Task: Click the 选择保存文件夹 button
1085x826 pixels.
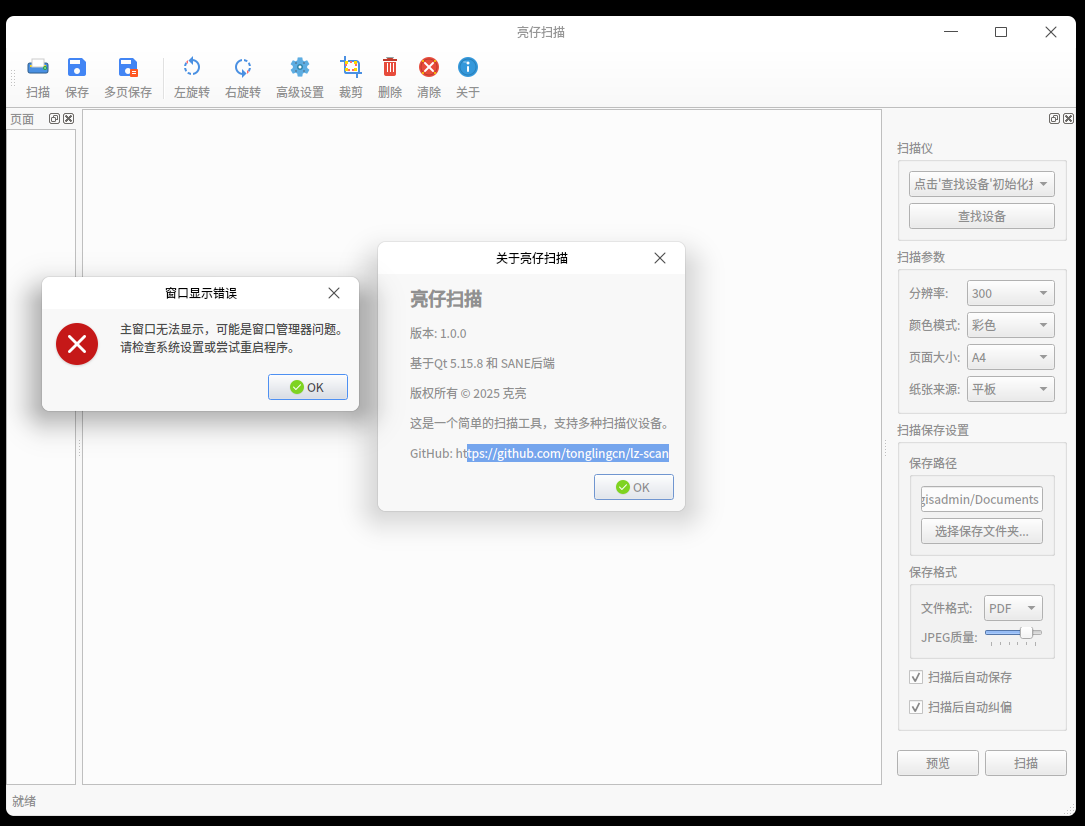Action: (981, 531)
